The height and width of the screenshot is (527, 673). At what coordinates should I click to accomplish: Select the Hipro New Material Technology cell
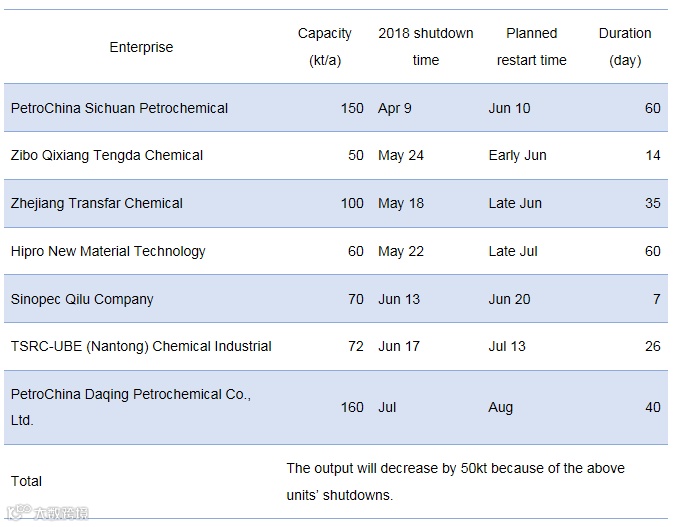coord(108,251)
